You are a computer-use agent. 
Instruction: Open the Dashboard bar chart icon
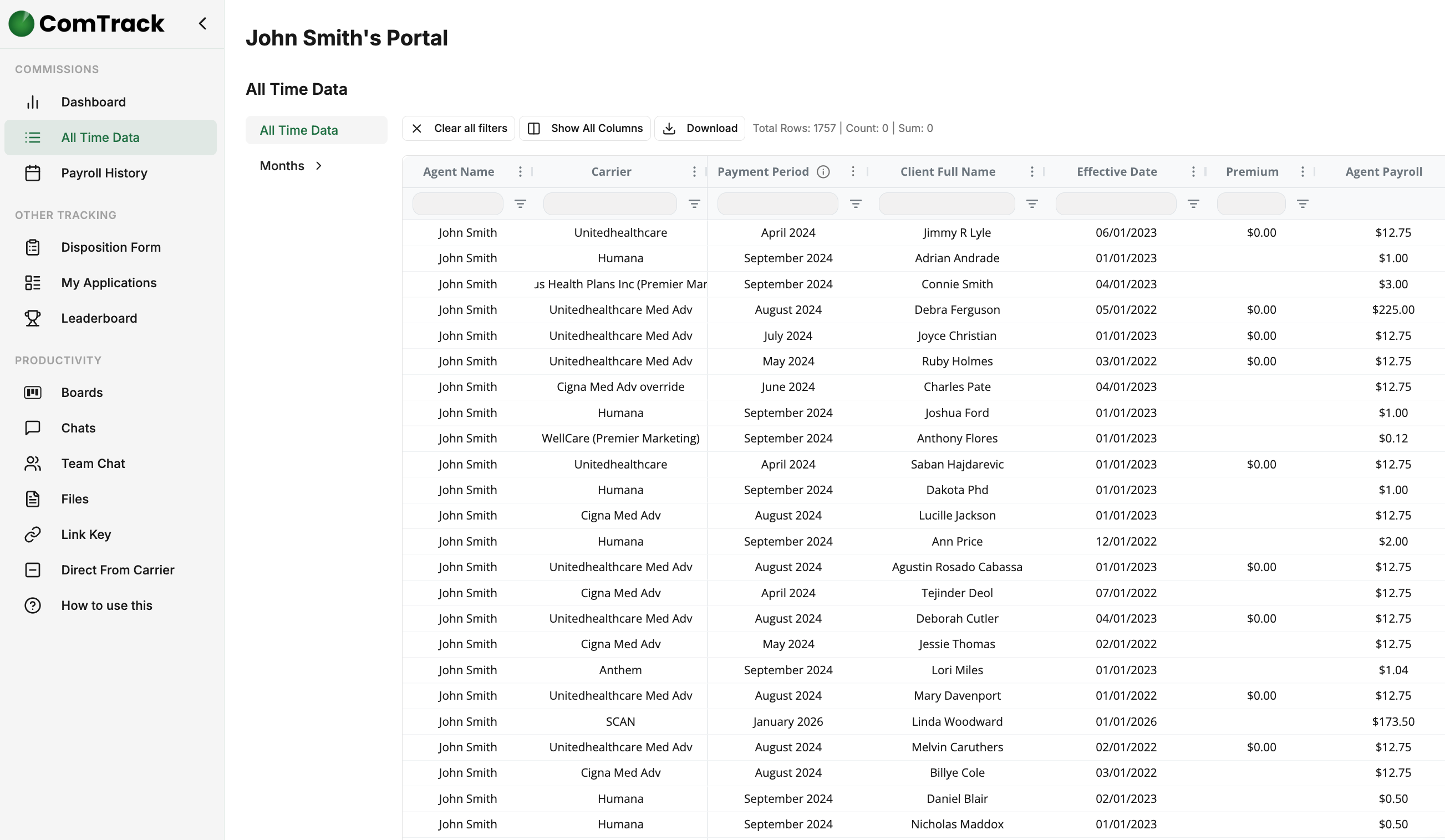[x=33, y=102]
